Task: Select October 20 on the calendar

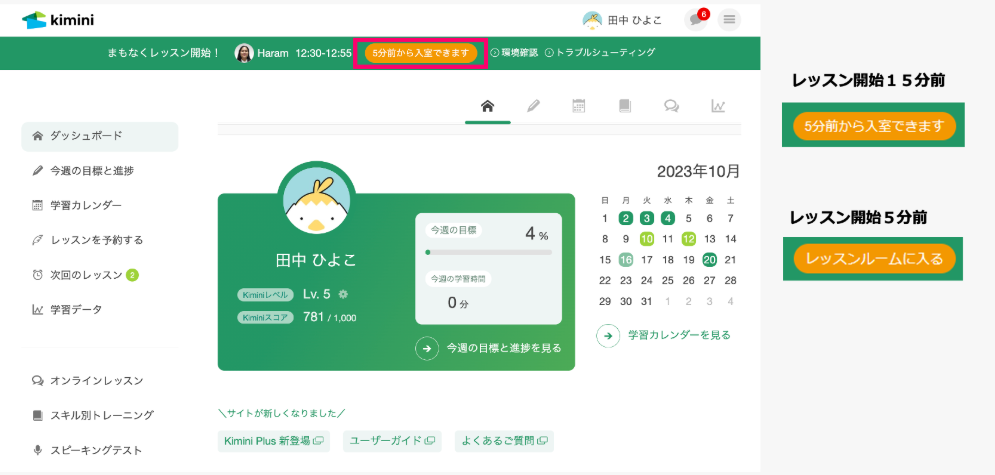Action: (709, 260)
